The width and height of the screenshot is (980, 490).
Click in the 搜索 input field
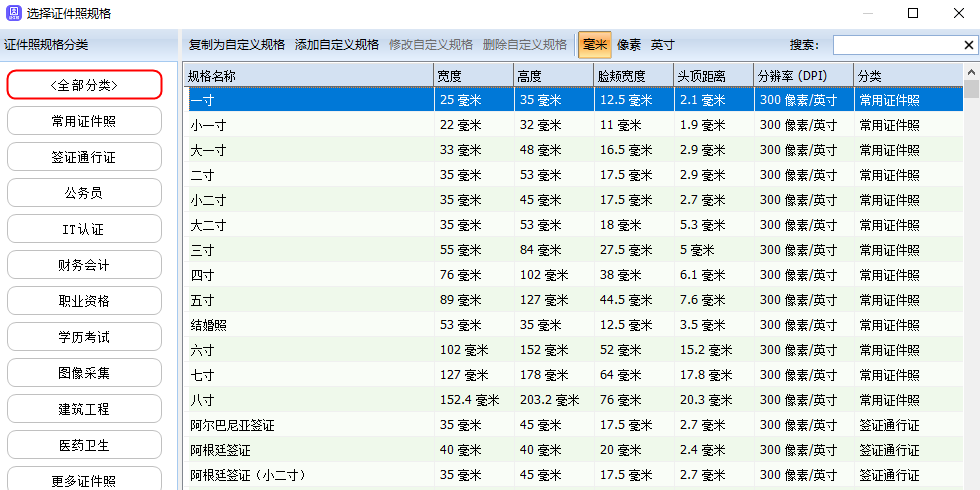click(x=896, y=45)
